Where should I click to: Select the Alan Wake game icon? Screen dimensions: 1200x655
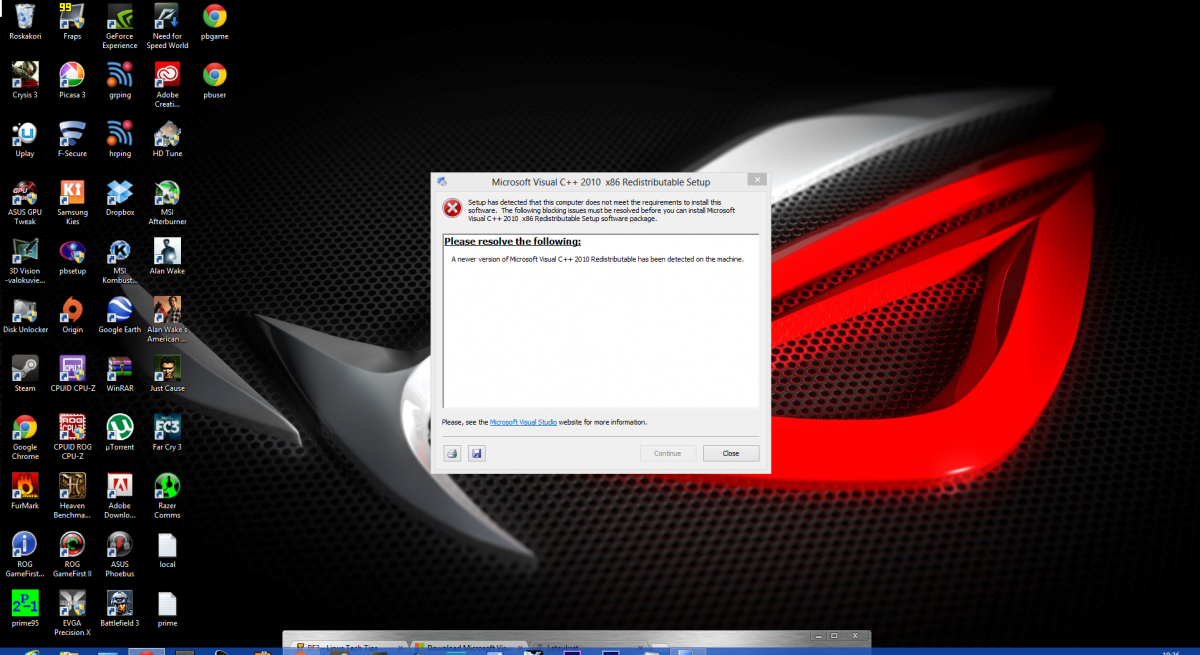[x=167, y=257]
